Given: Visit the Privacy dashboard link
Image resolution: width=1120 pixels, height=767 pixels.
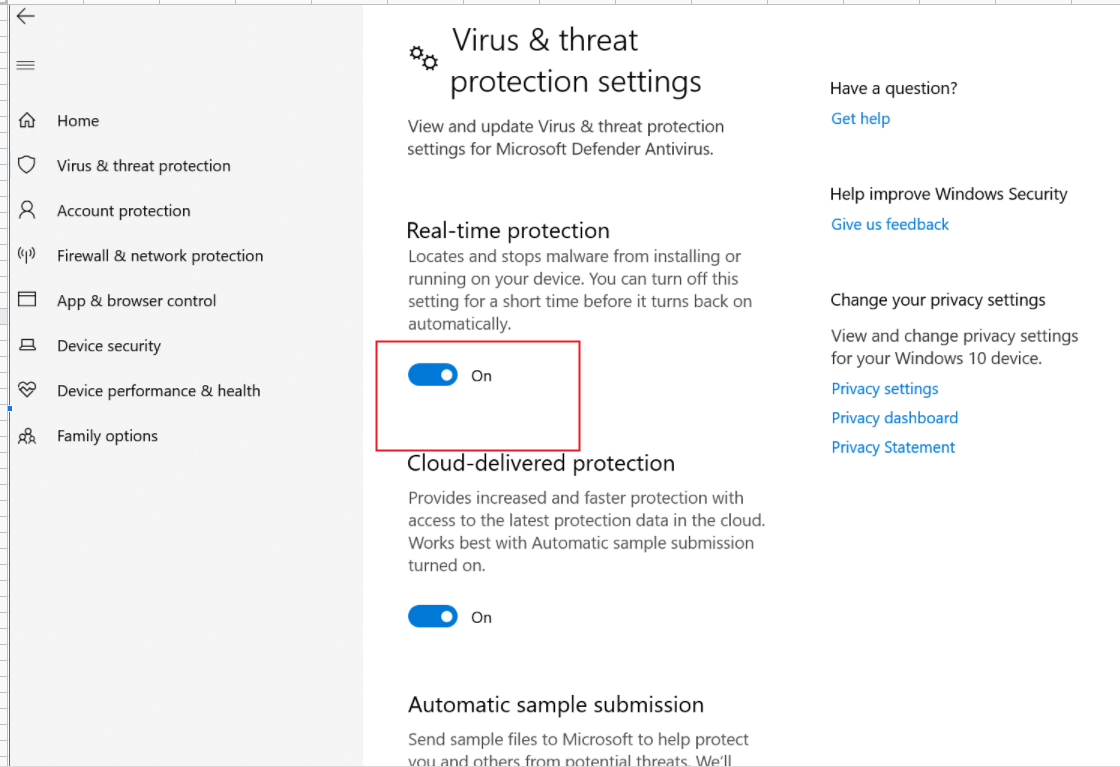Looking at the screenshot, I should point(895,418).
